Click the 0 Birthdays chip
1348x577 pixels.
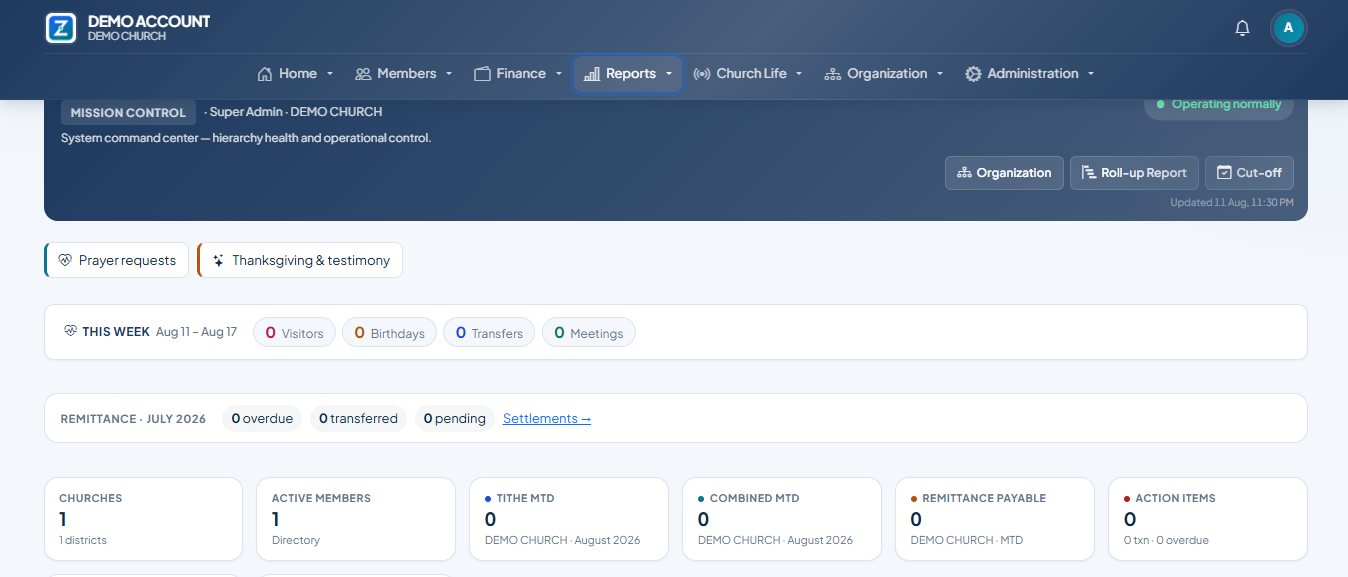tap(389, 332)
